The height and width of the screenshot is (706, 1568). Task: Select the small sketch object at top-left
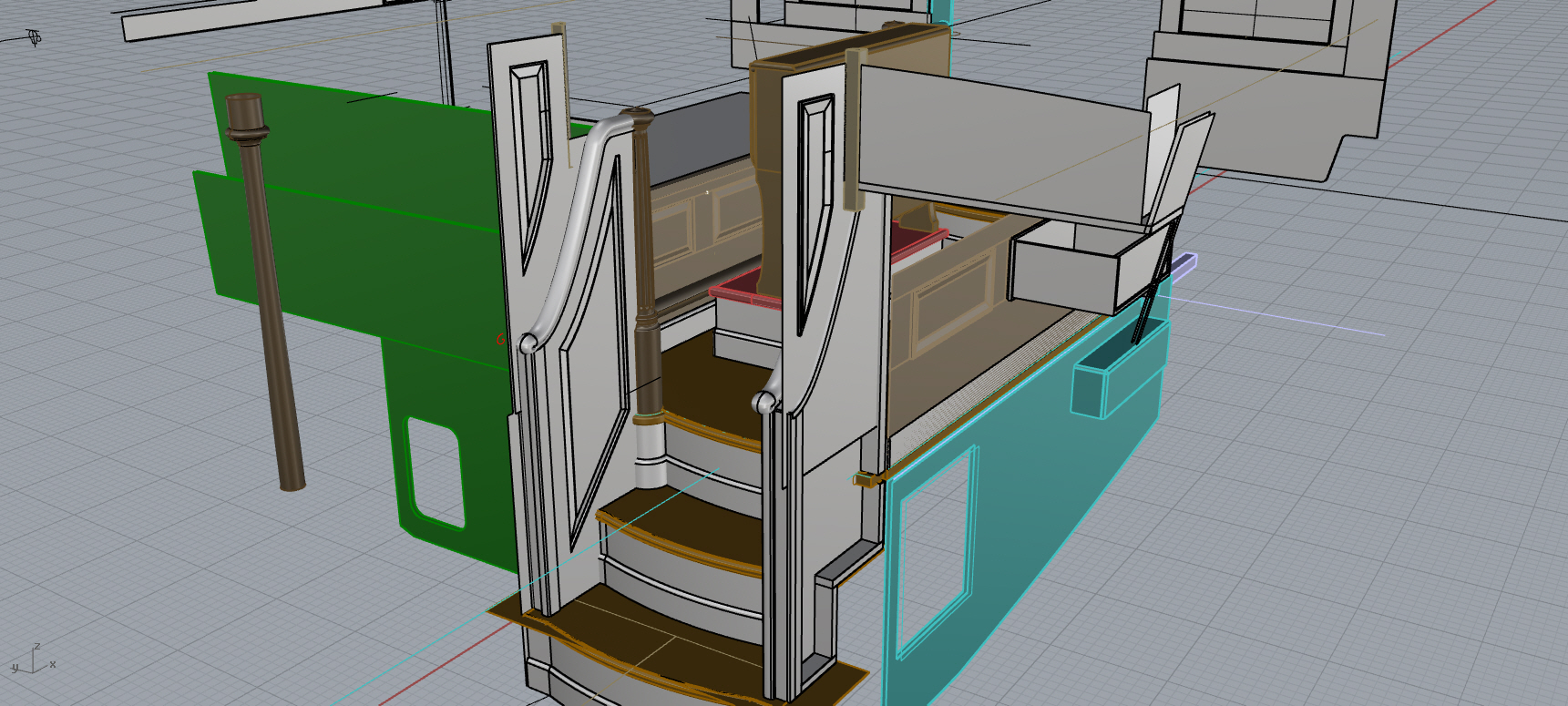[x=35, y=37]
